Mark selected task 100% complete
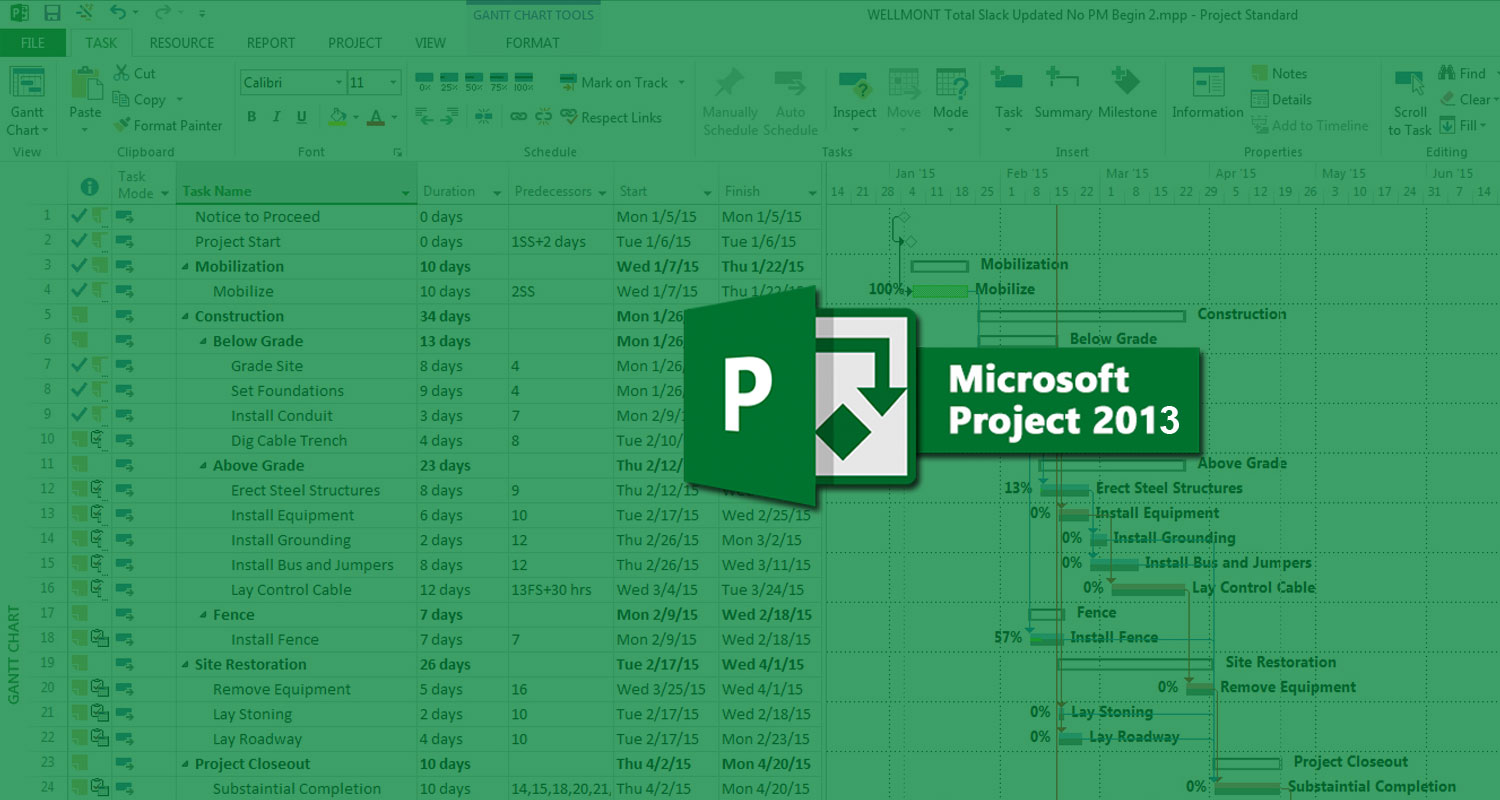The height and width of the screenshot is (800, 1500). pyautogui.click(x=523, y=82)
